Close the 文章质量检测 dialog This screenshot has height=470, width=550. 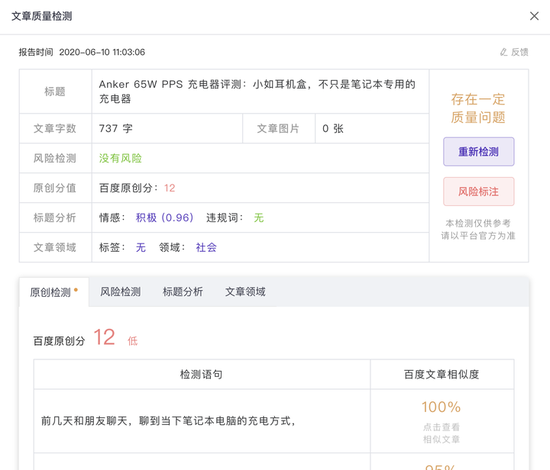click(x=534, y=16)
